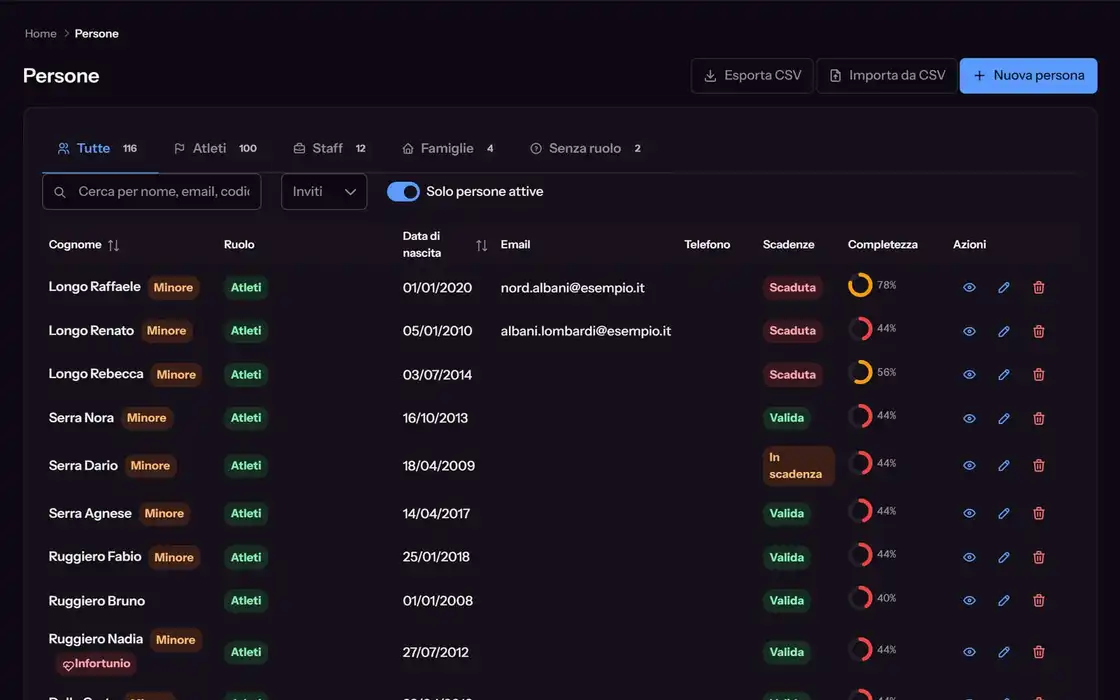This screenshot has width=1120, height=700.
Task: Sort the table by Cognome
Action: click(114, 245)
